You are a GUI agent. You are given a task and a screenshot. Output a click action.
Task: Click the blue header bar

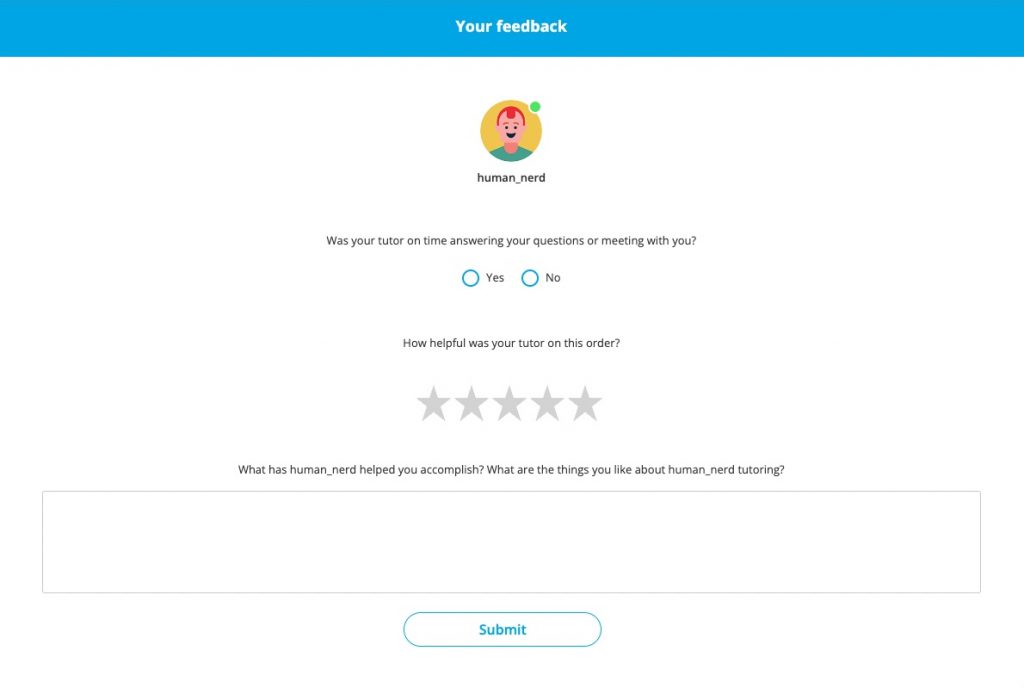point(200,26)
